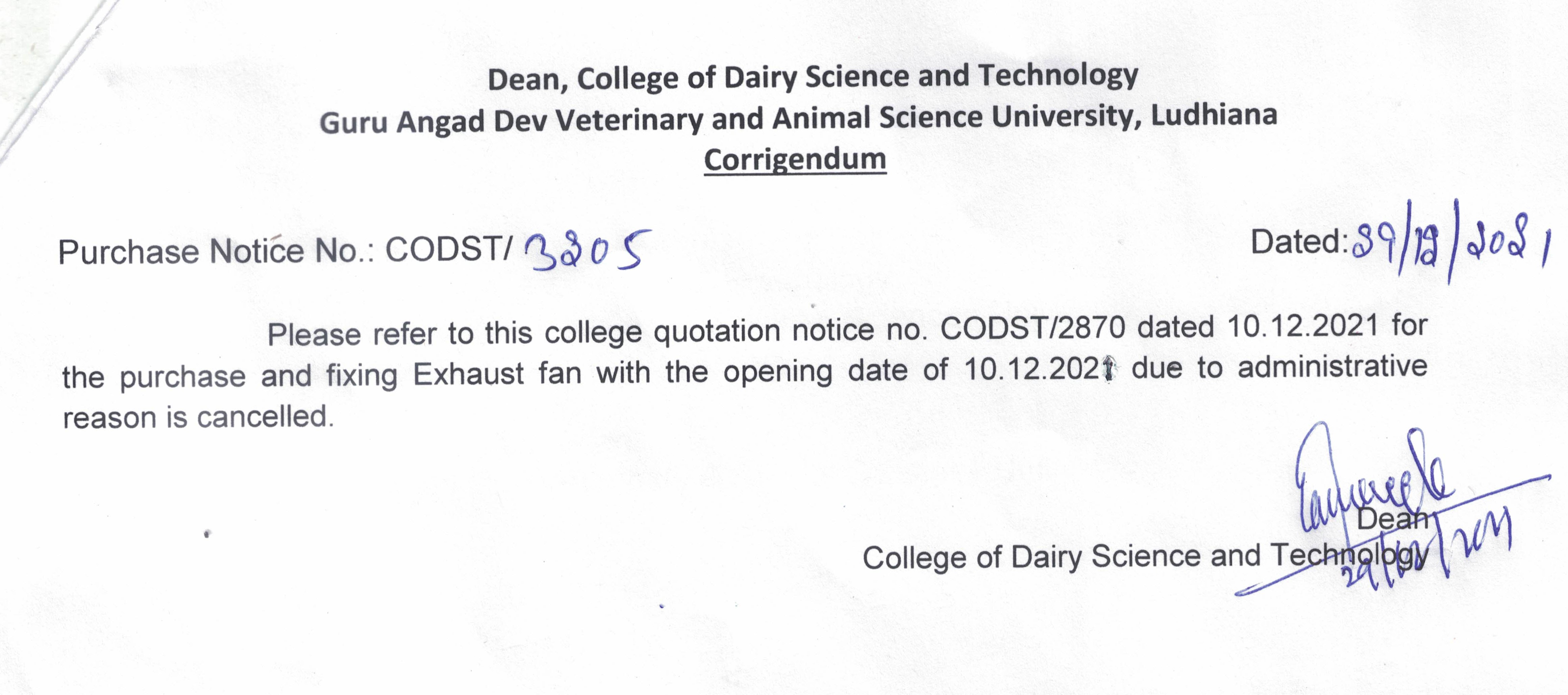Click the printed 'Dean' designation under the signature
Viewport: 1568px width, 695px height.
(1393, 519)
